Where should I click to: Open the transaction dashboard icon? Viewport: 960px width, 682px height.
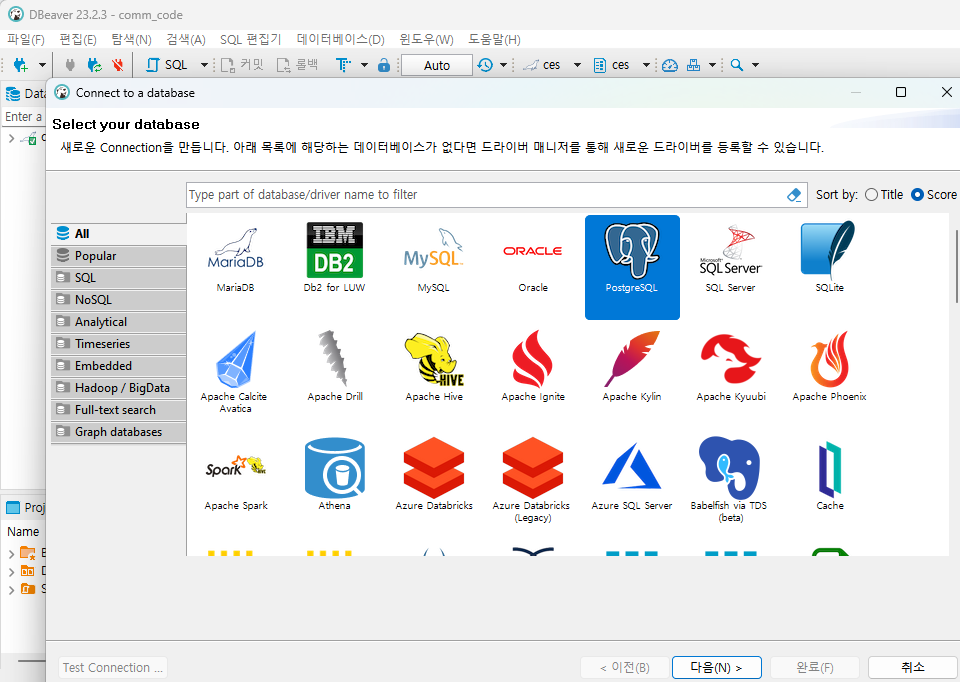670,64
